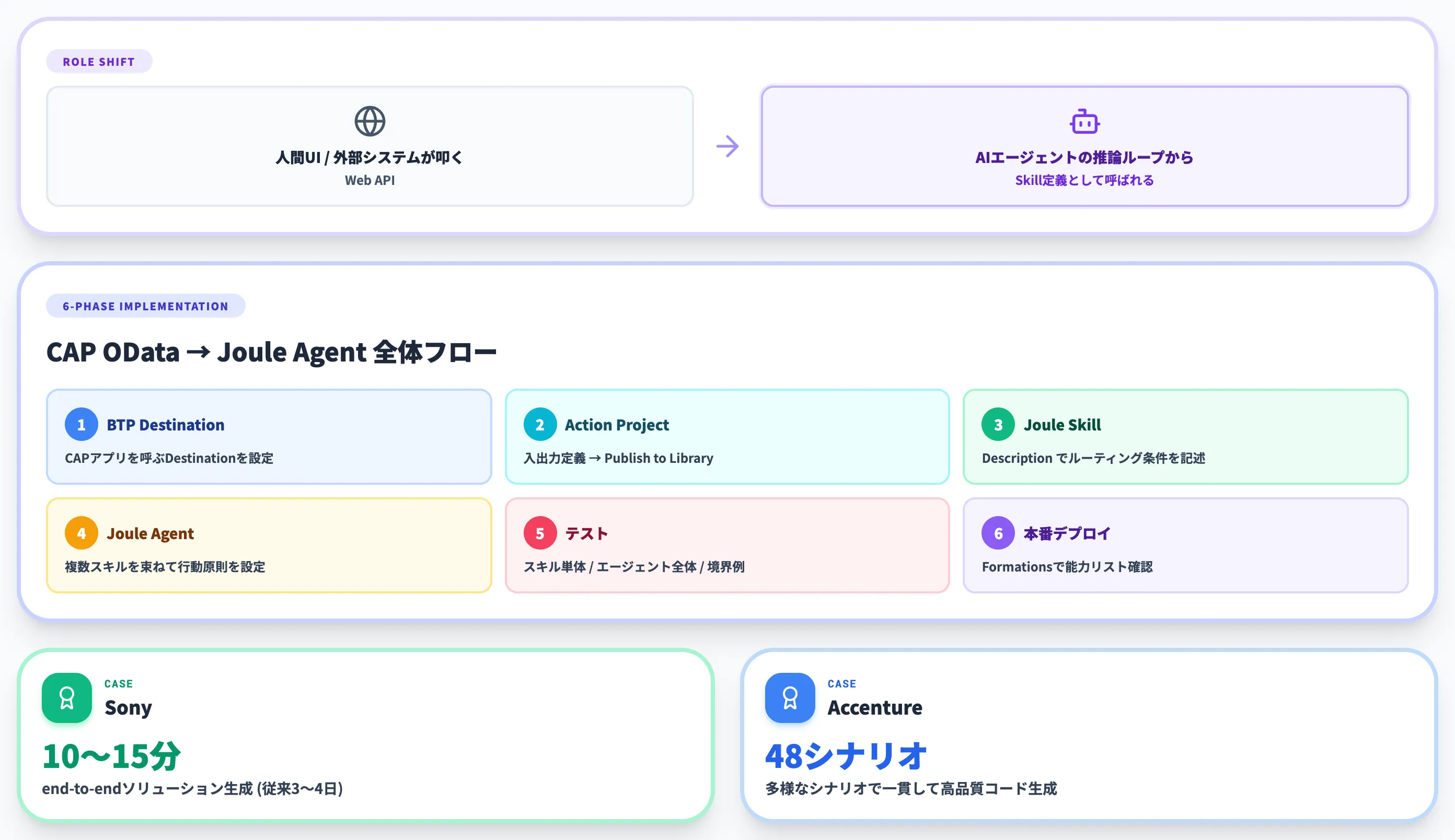Click 多様なシナリオで一貫して高品質コード生成 text
Image resolution: width=1455 pixels, height=840 pixels.
[911, 789]
